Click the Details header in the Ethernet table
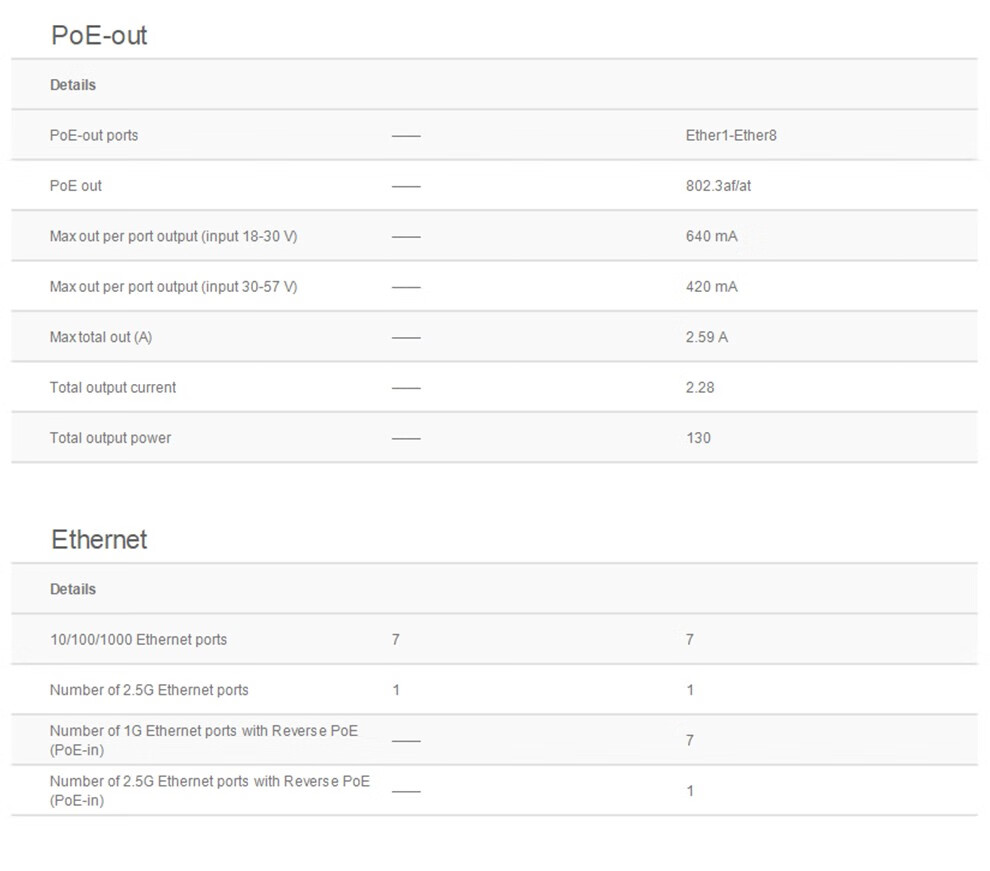This screenshot has height=871, width=990. click(73, 589)
